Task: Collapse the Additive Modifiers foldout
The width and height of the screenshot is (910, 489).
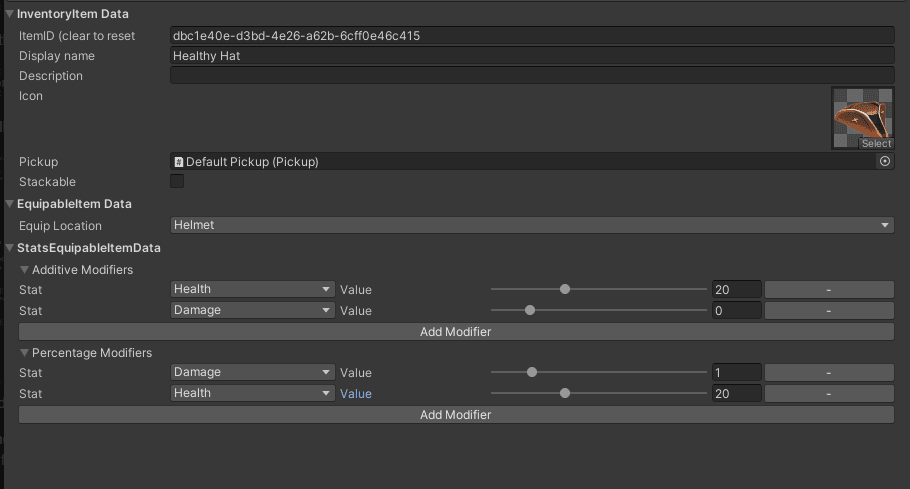Action: tap(25, 270)
